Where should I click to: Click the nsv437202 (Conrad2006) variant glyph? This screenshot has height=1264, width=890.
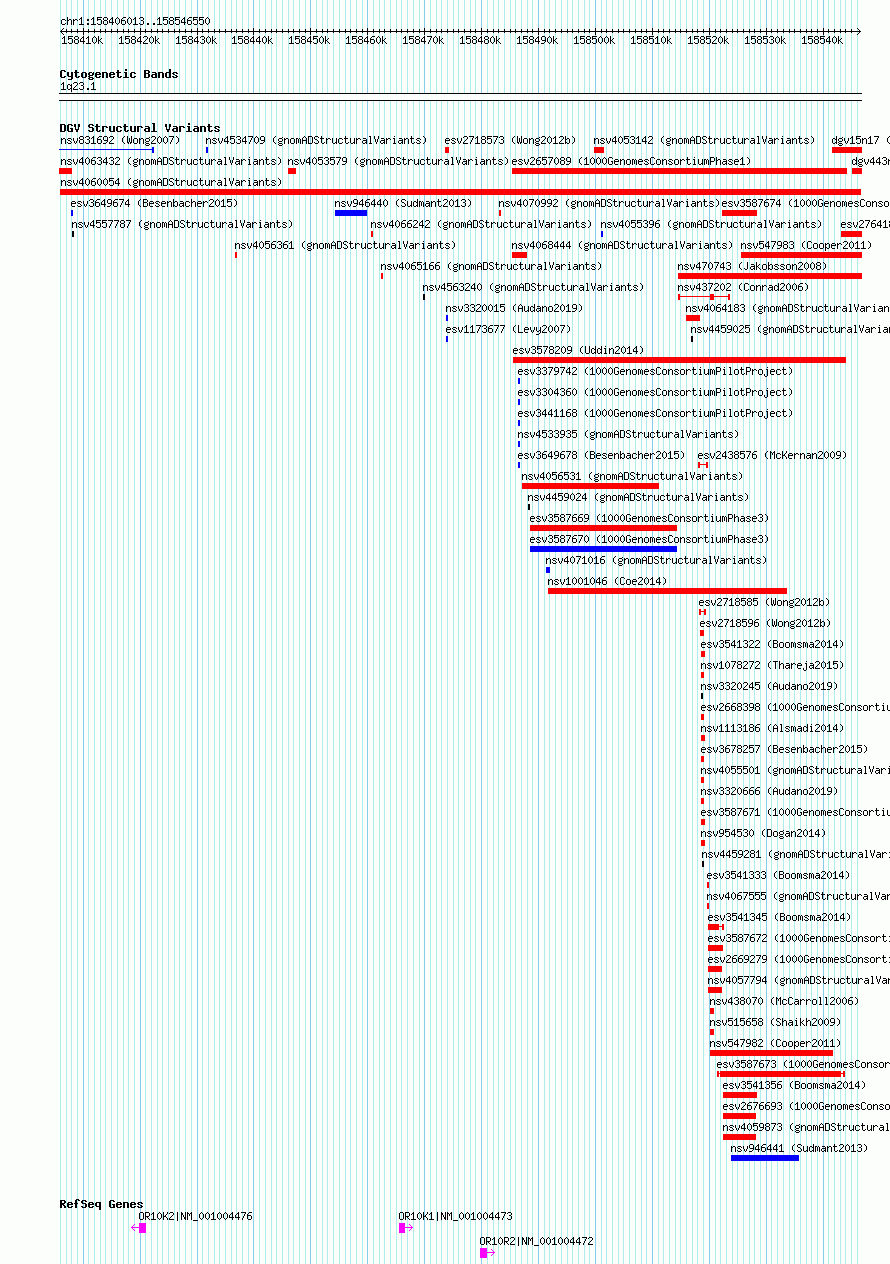(704, 297)
